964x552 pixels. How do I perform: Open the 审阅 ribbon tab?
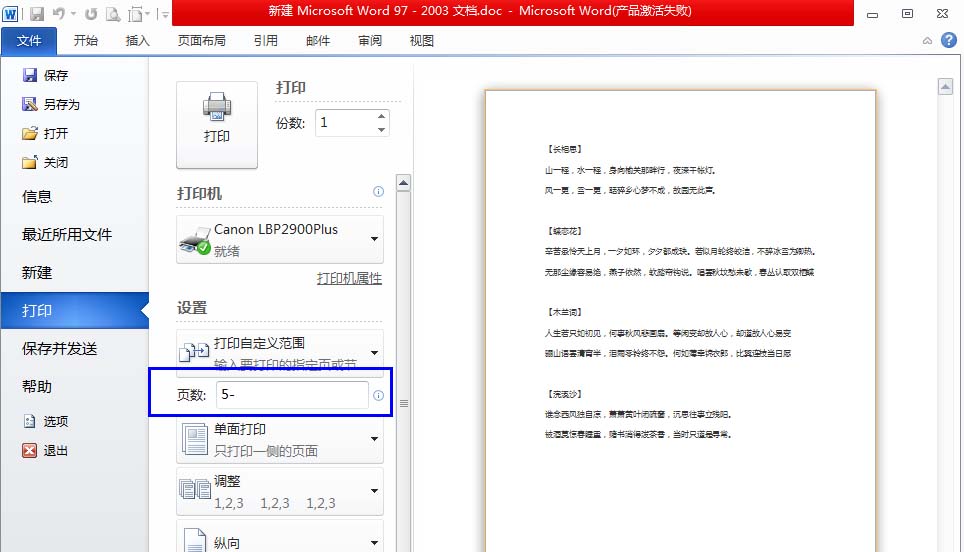coord(369,41)
